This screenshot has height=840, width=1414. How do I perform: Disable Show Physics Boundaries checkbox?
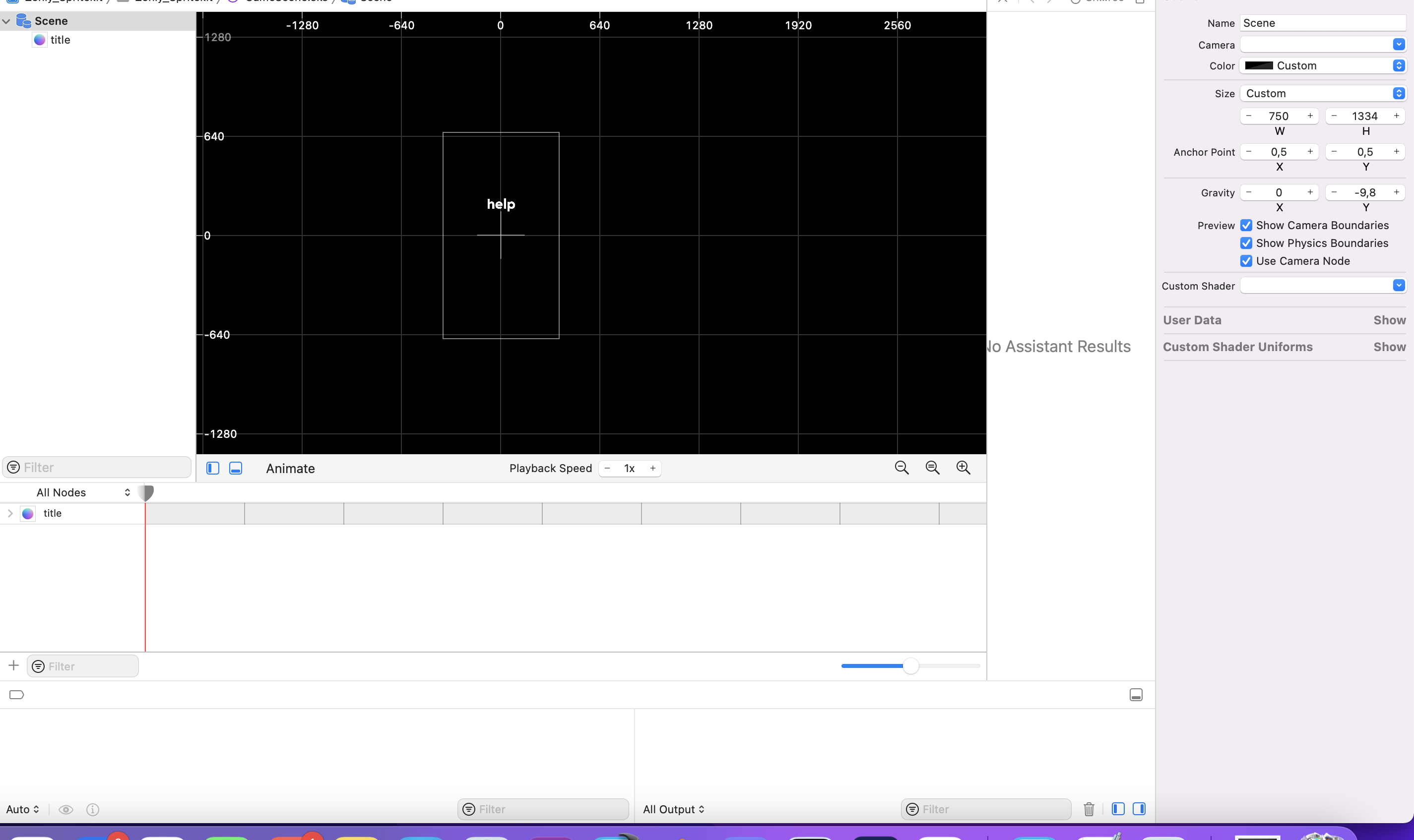(x=1246, y=243)
